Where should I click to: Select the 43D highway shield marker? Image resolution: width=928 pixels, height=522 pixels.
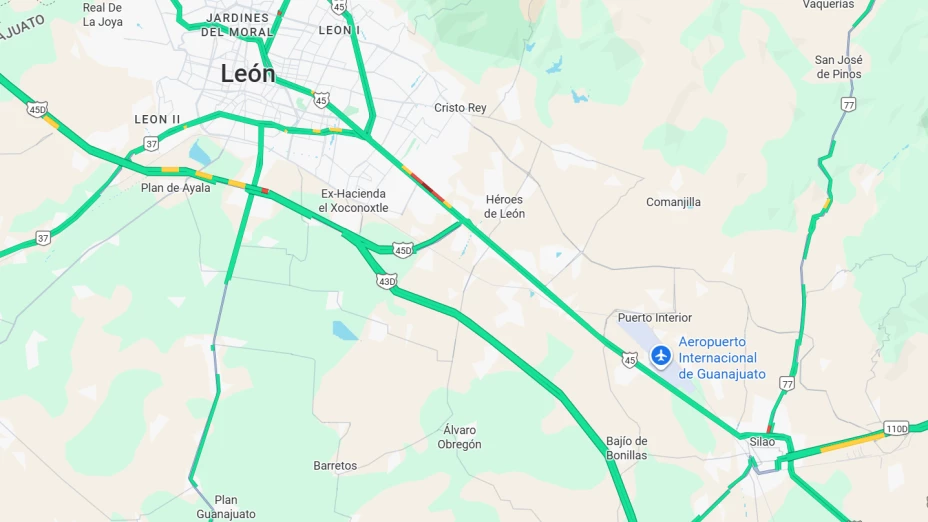(386, 282)
